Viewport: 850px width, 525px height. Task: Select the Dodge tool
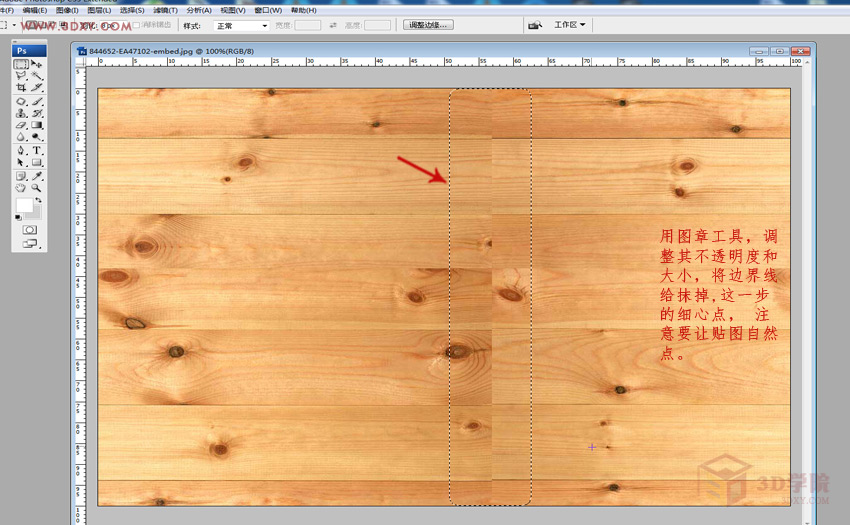pos(37,137)
